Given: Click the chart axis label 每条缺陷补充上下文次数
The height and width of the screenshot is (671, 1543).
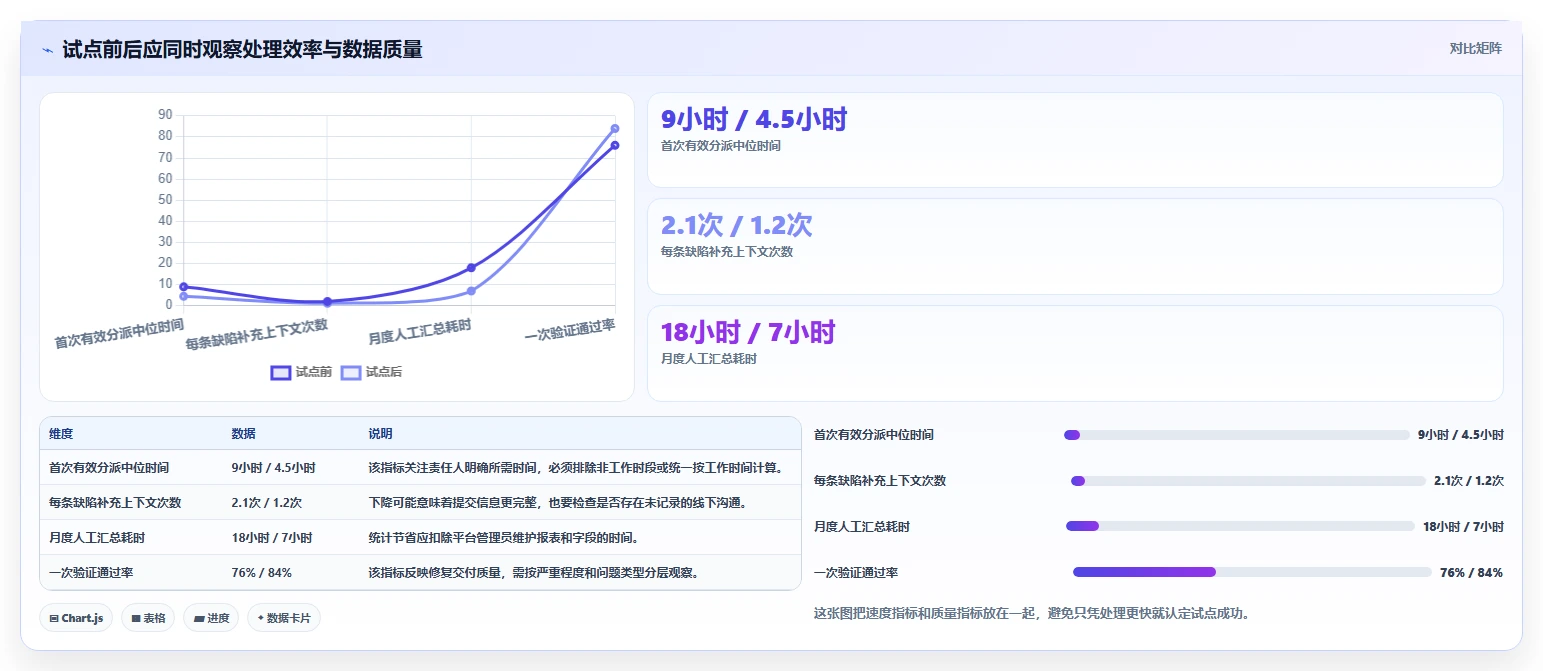Looking at the screenshot, I should pos(257,334).
